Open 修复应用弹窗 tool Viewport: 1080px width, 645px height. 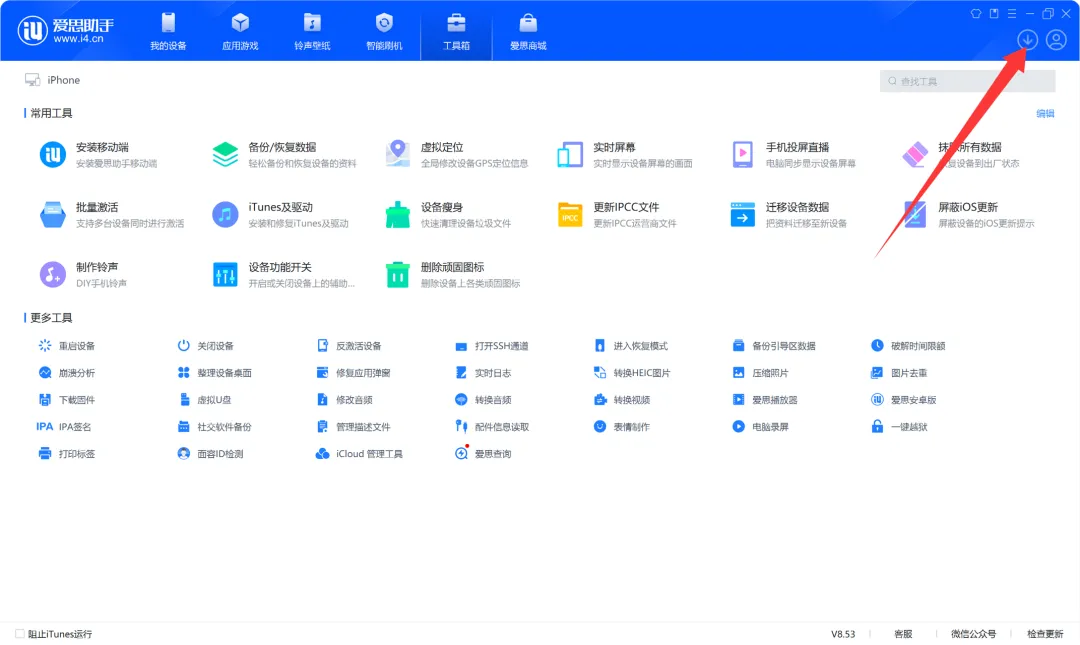353,373
